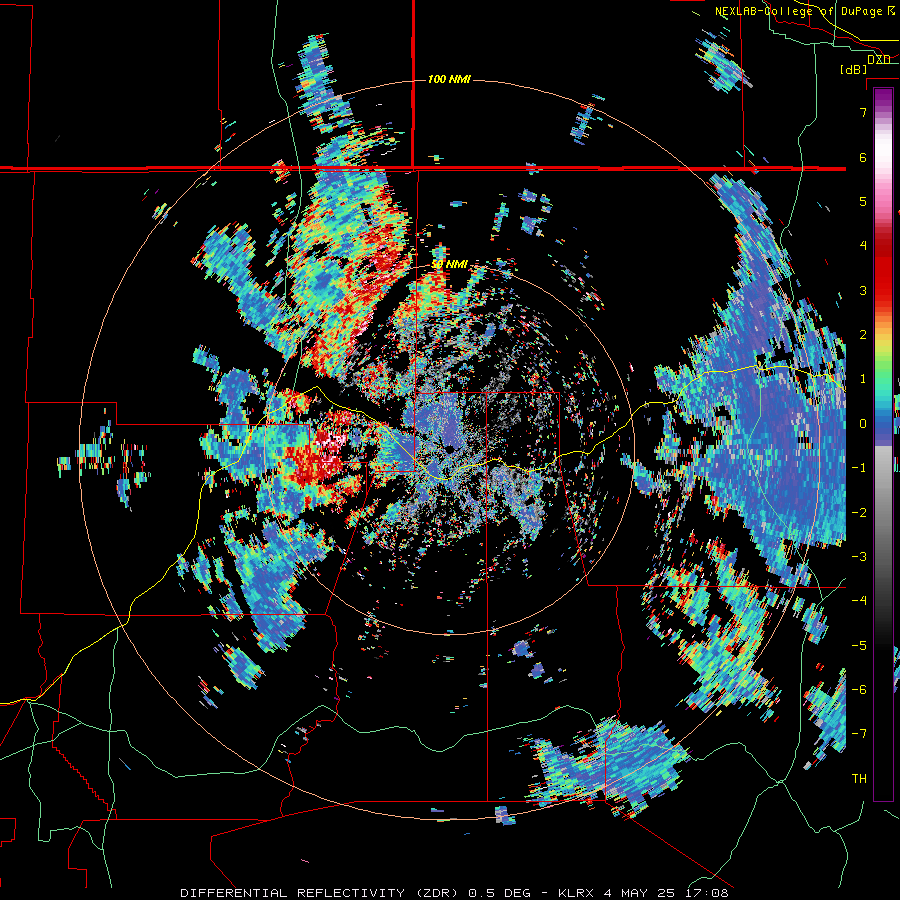Image resolution: width=900 pixels, height=900 pixels.
Task: Click the [dB] units label
Action: tap(854, 69)
